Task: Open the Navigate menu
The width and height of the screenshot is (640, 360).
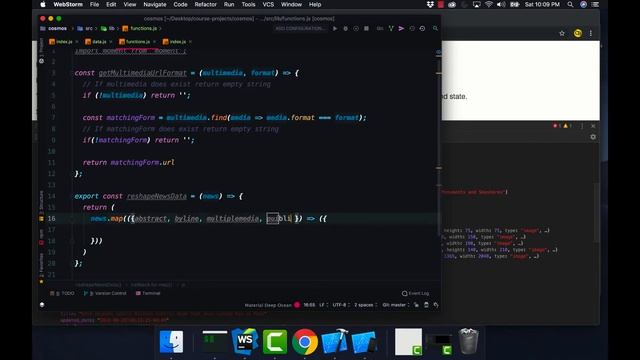Action: tap(155, 4)
